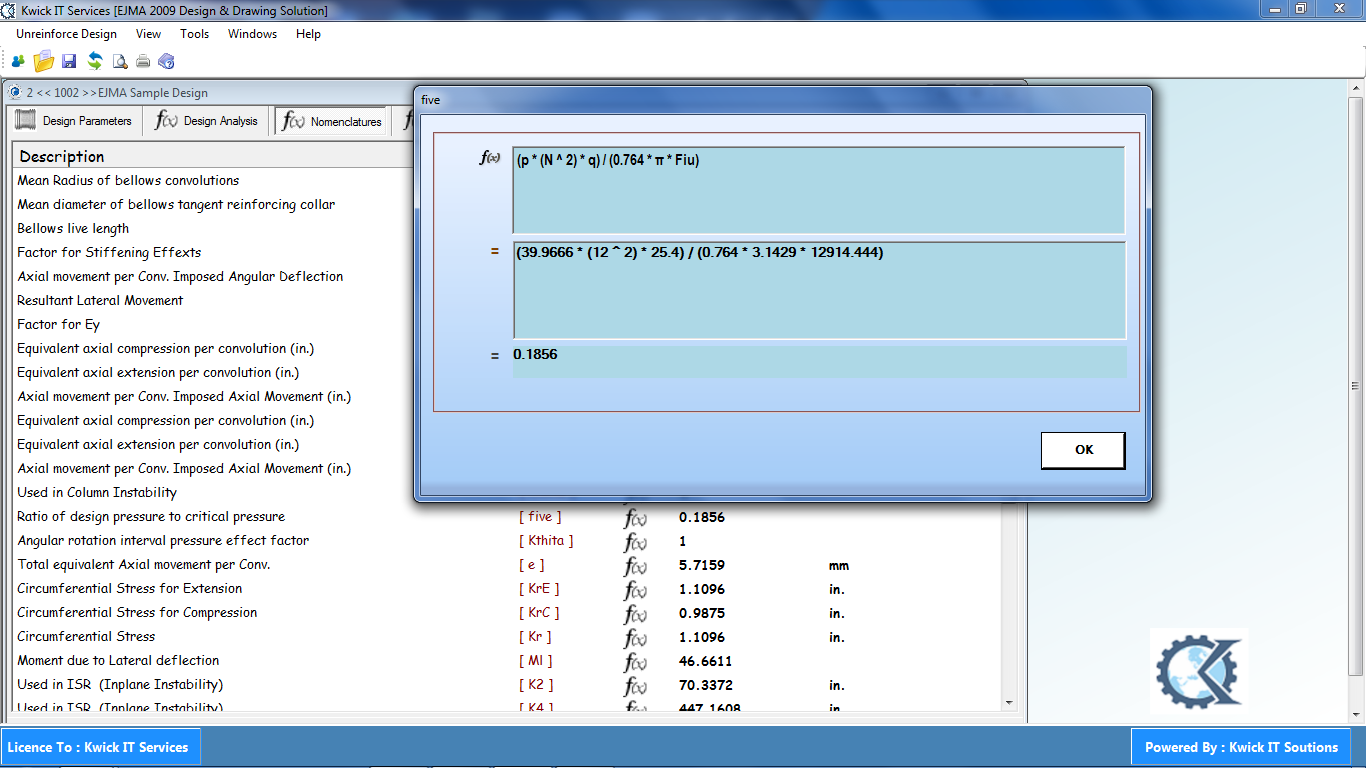The width and height of the screenshot is (1366, 768).
Task: Click OK to close the five dialog
Action: click(1082, 450)
